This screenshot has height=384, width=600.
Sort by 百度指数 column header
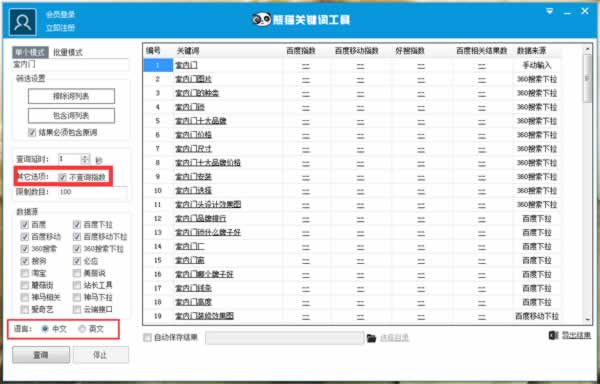click(301, 50)
